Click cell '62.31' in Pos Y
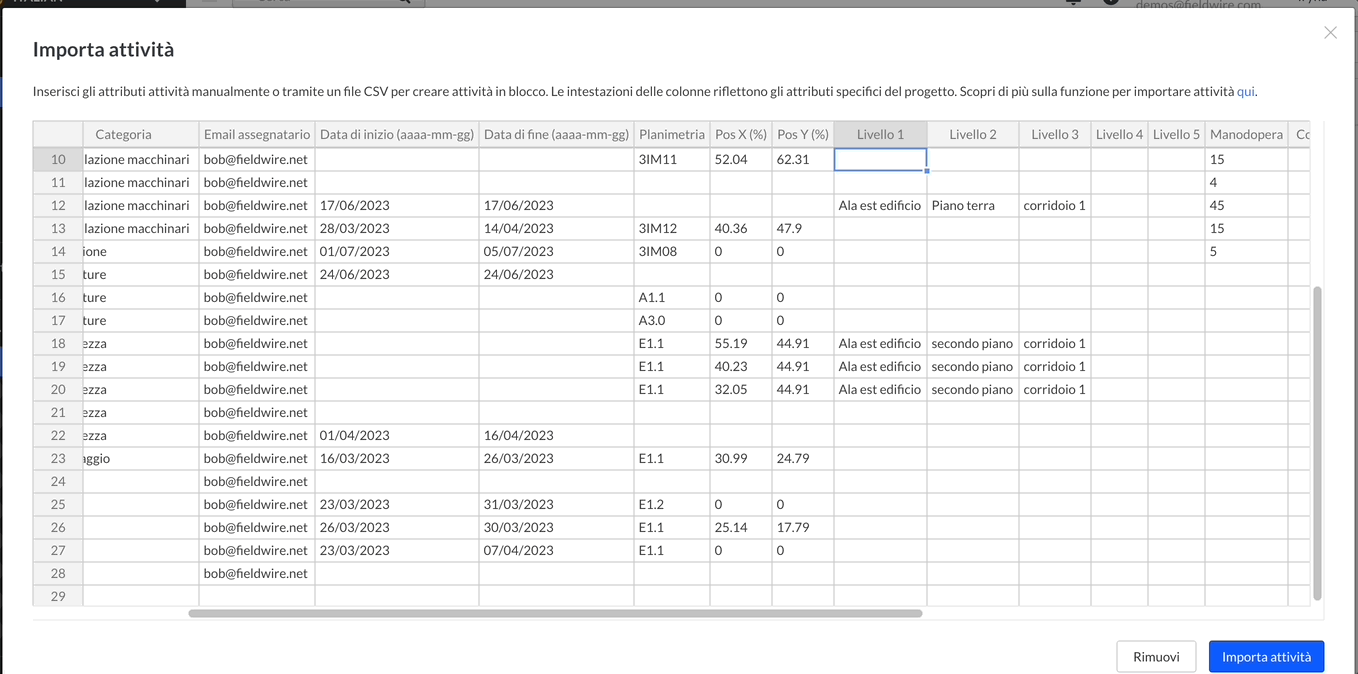Screen dimensions: 1358x674 [x=803, y=159]
